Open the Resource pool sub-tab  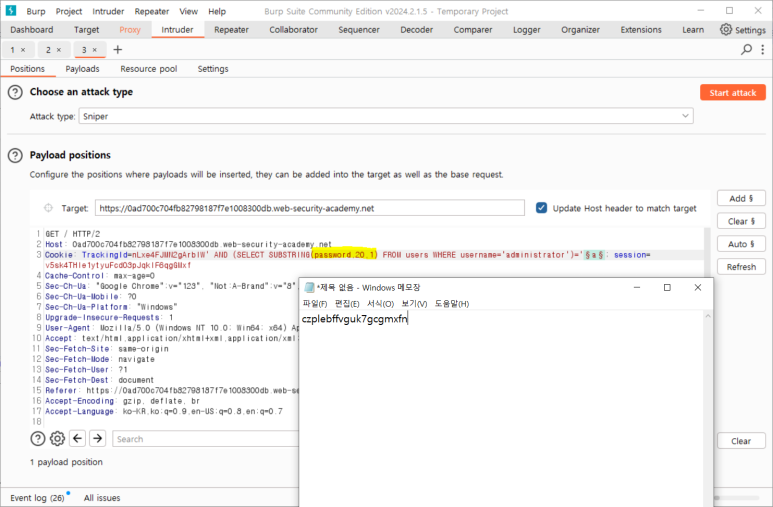[148, 69]
